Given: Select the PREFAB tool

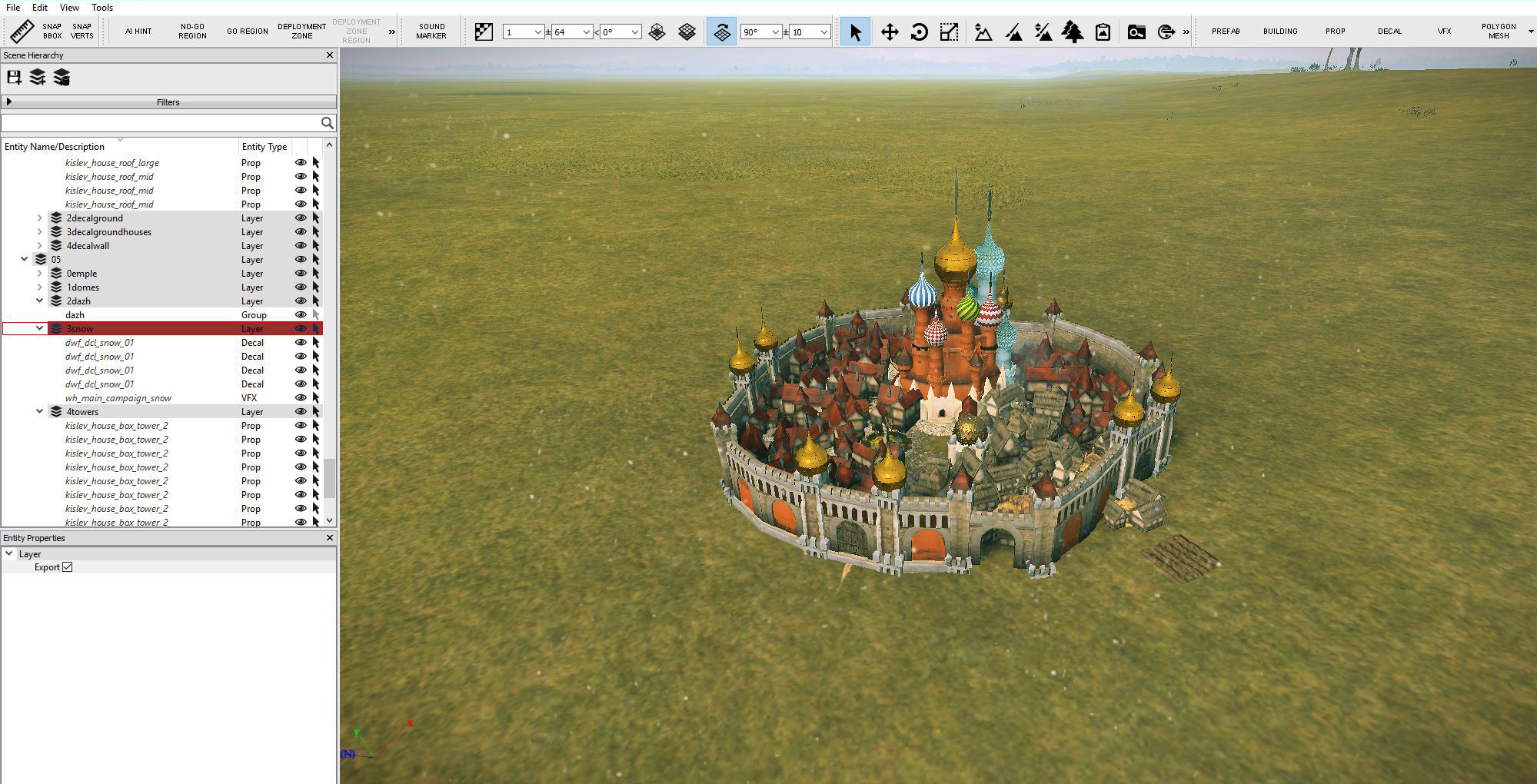Looking at the screenshot, I should coord(1226,32).
